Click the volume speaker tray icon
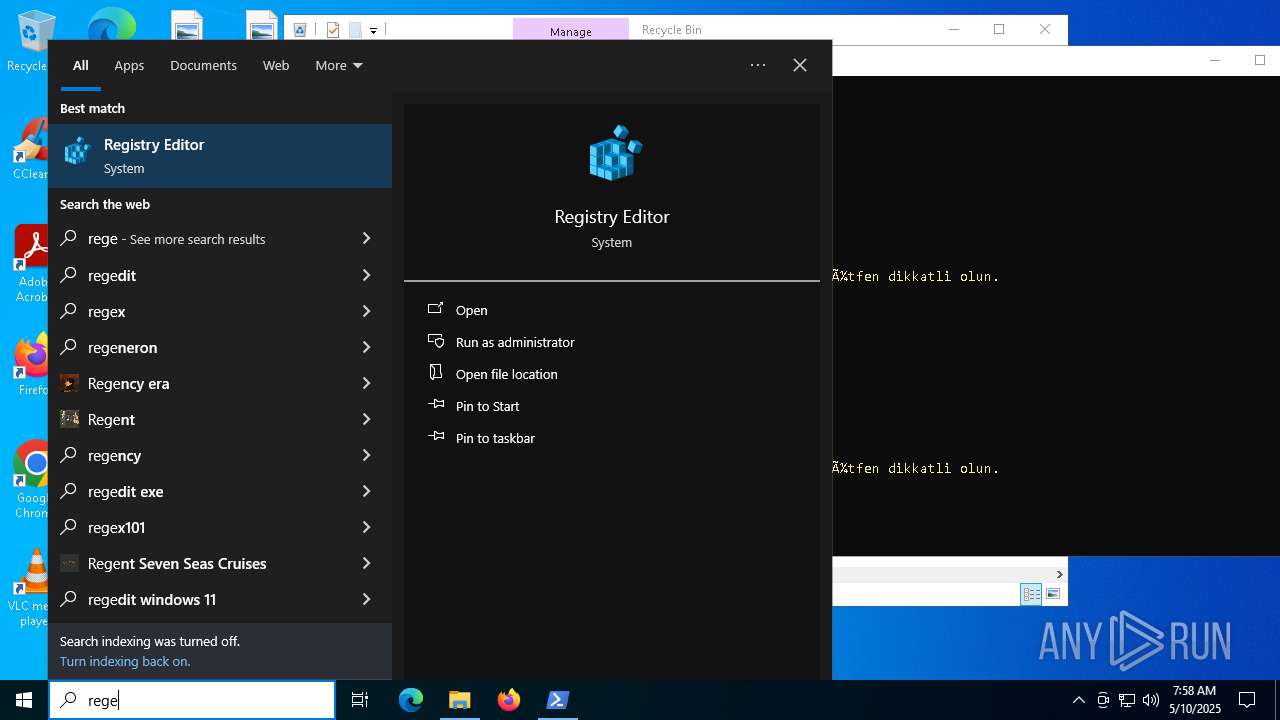 pos(1151,700)
